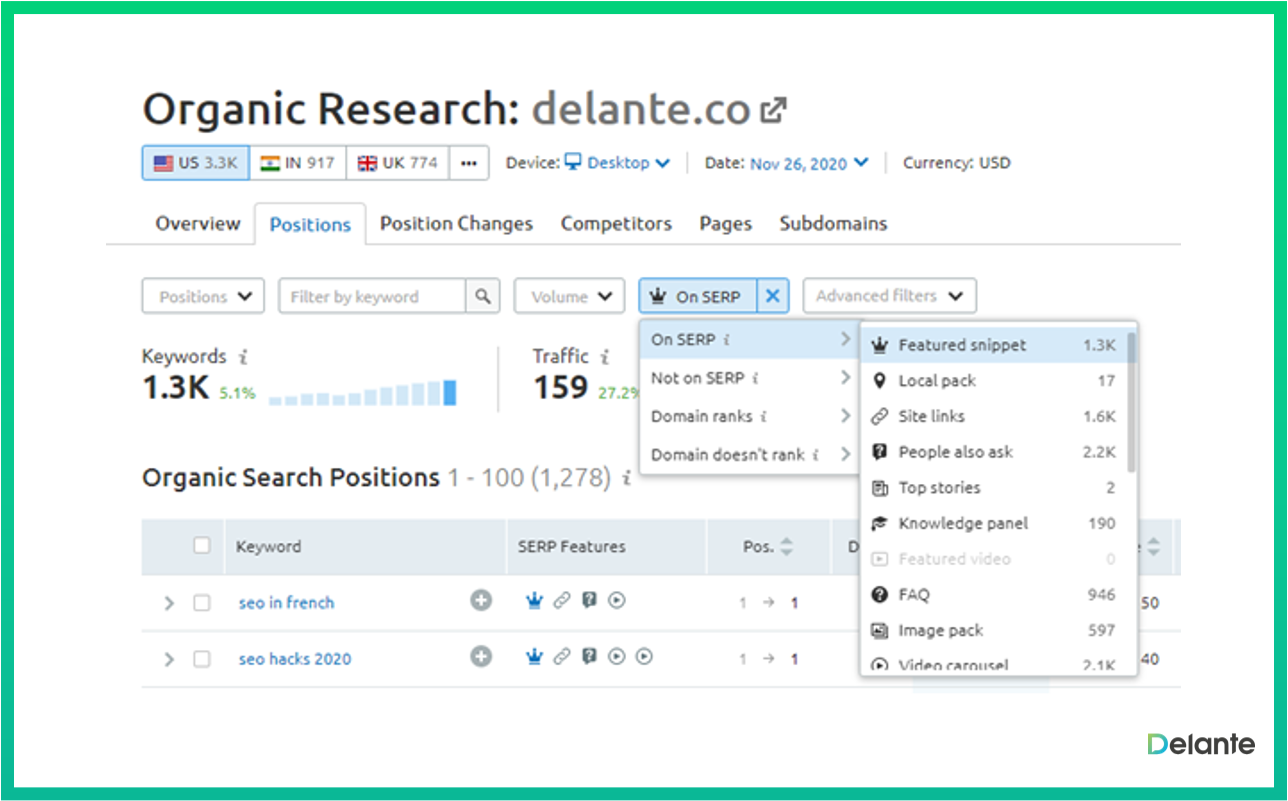
Task: Click the Keywords trend bar chart
Action: coord(362,392)
